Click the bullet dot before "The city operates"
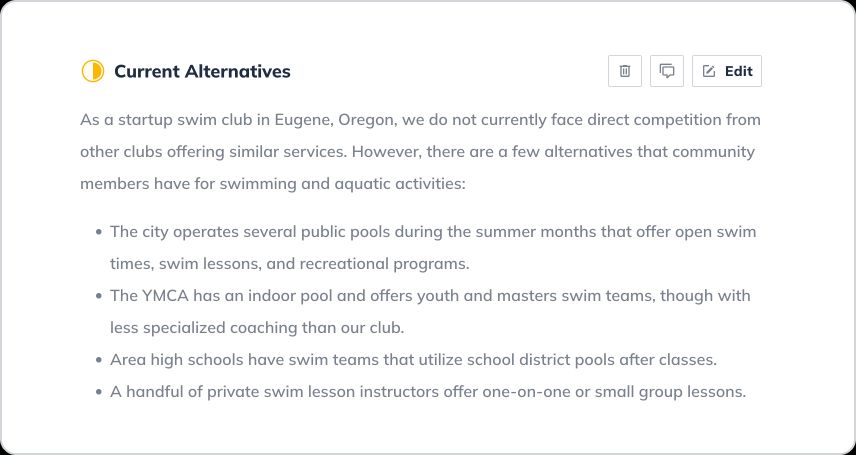The width and height of the screenshot is (856, 455). coord(98,232)
